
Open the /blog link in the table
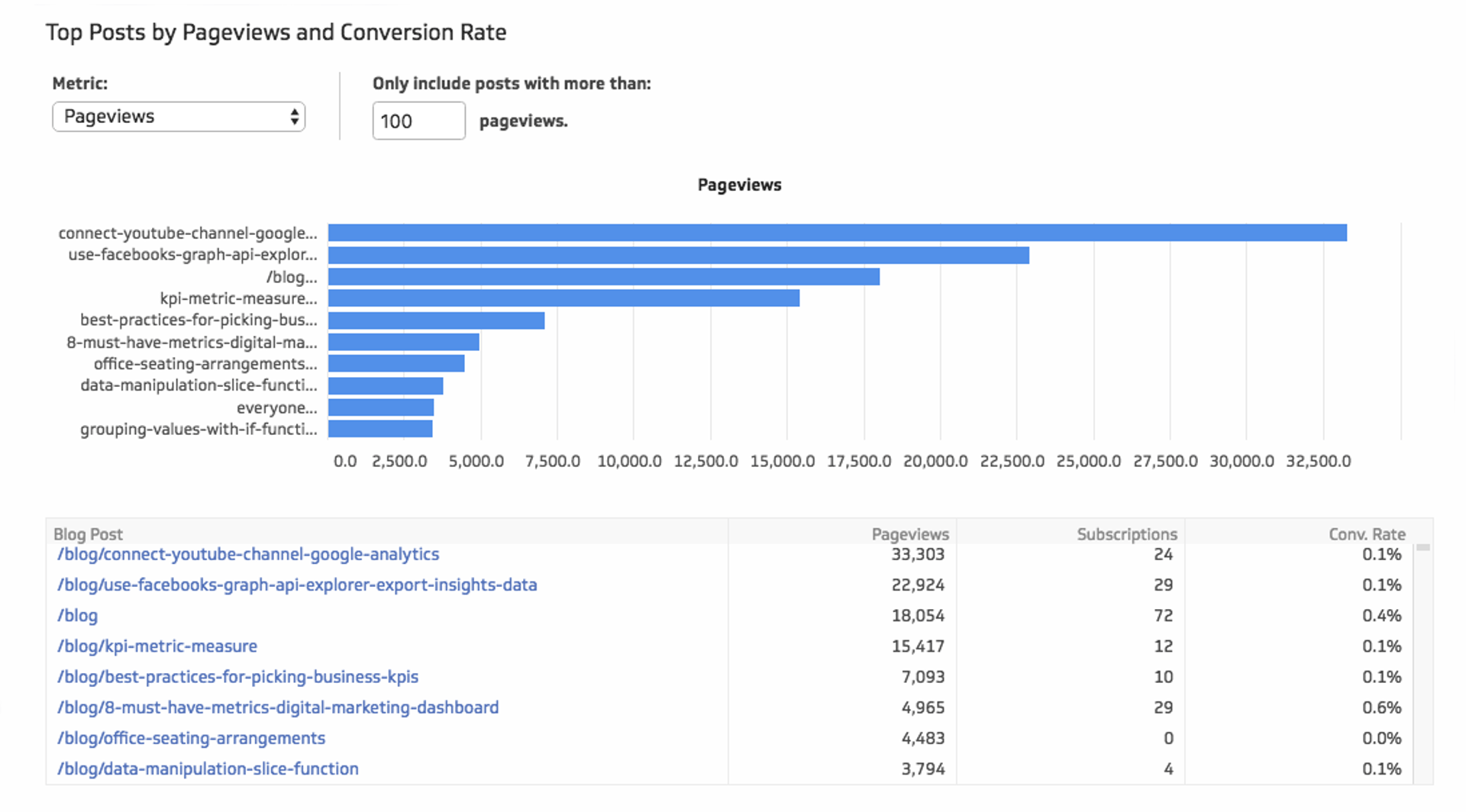[77, 615]
